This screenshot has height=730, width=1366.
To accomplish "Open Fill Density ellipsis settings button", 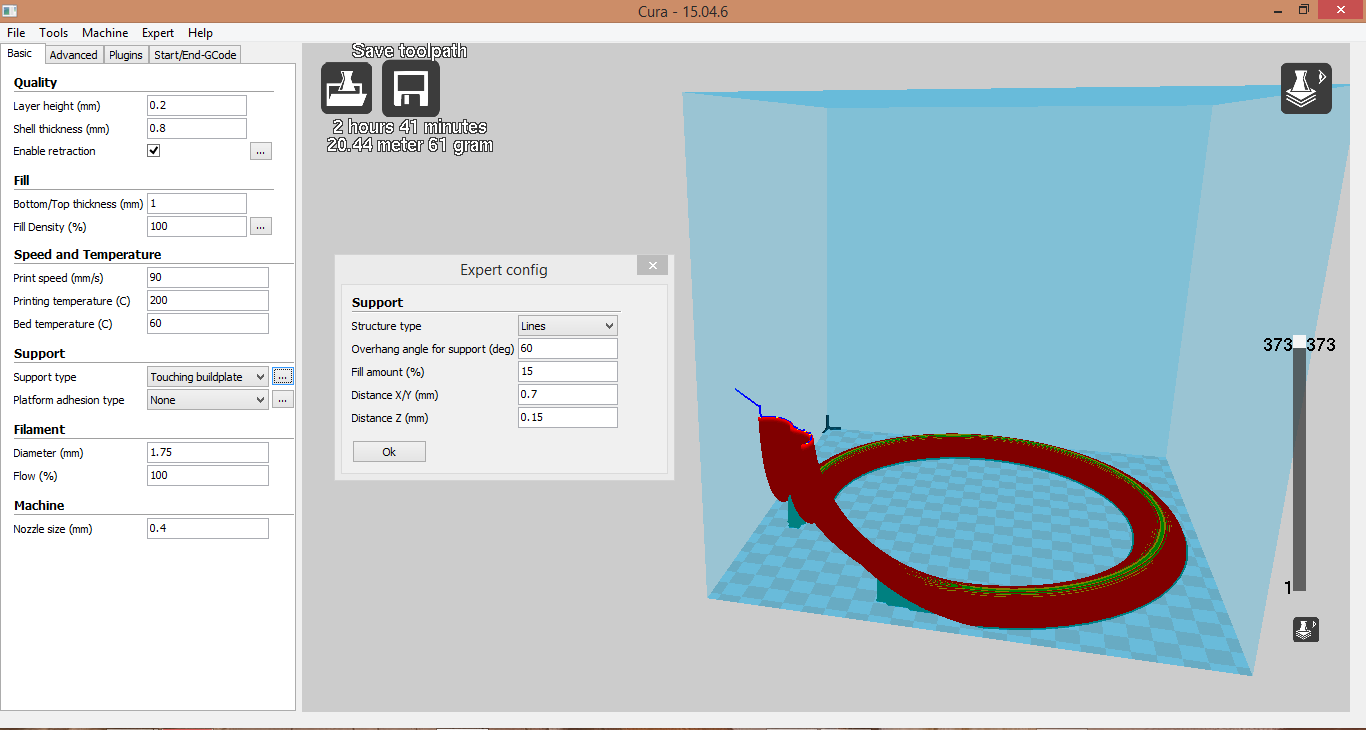I will pos(261,227).
